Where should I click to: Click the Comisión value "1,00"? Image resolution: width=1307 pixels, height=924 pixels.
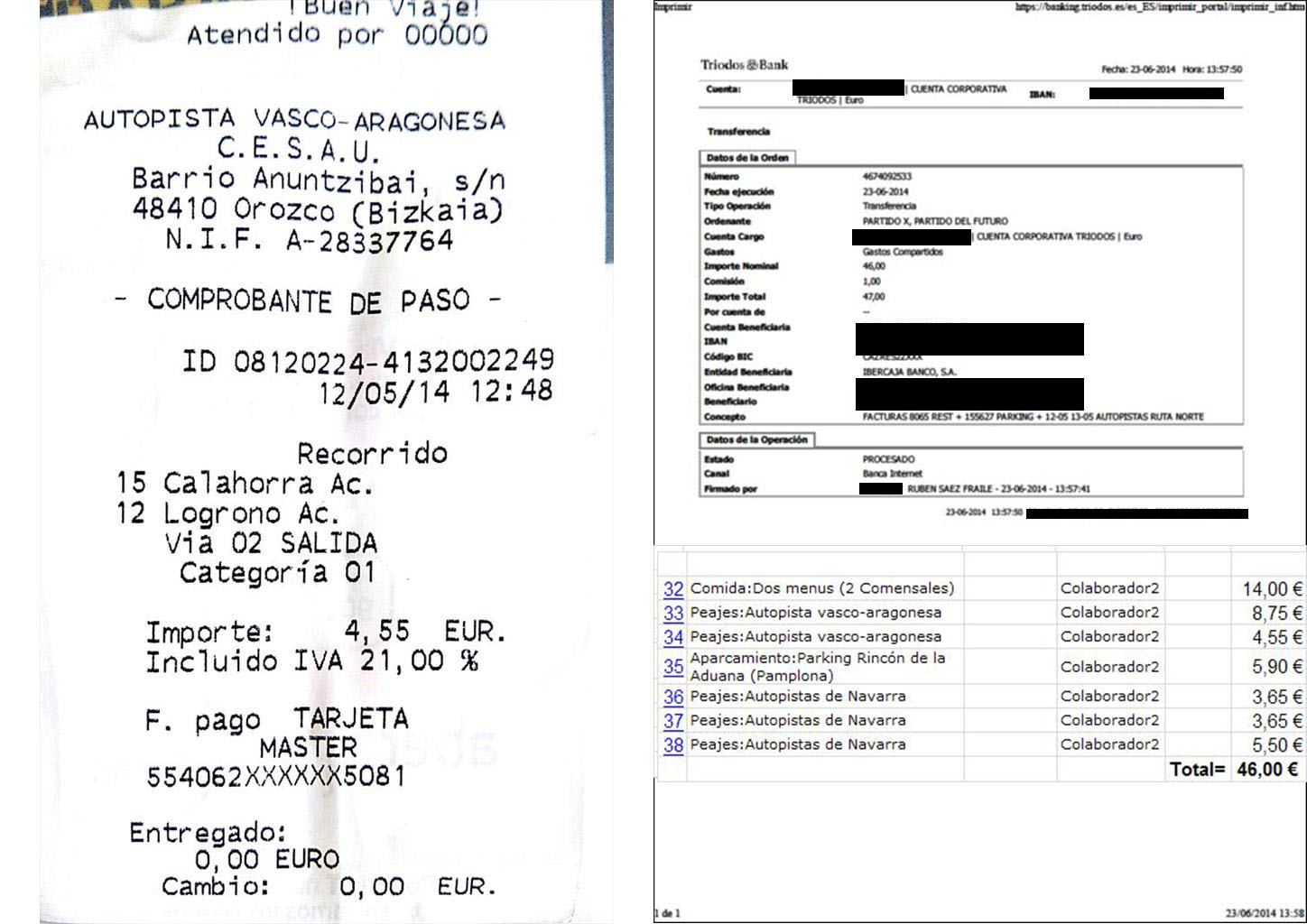(872, 282)
